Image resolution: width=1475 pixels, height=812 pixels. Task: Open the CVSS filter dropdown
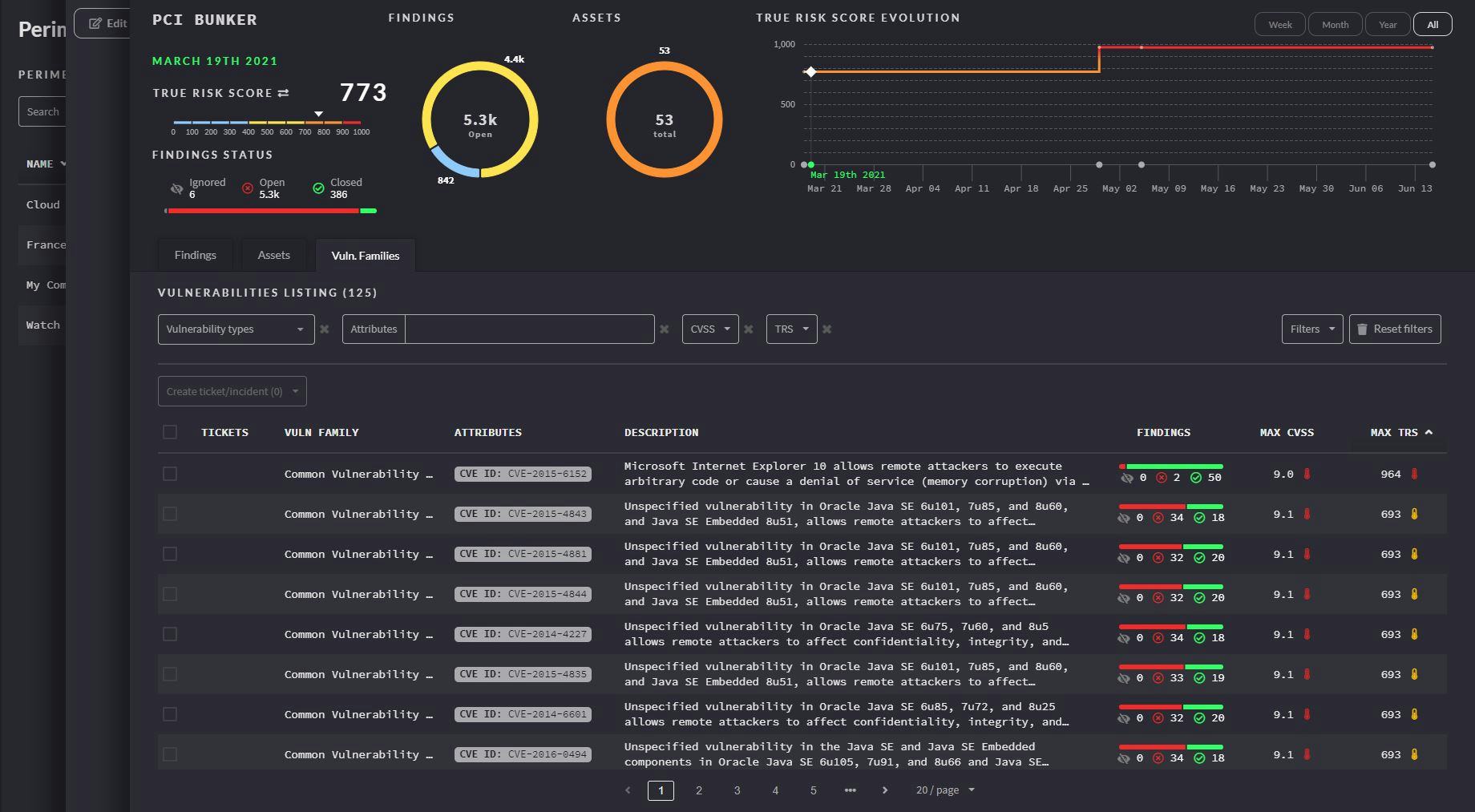coord(709,329)
